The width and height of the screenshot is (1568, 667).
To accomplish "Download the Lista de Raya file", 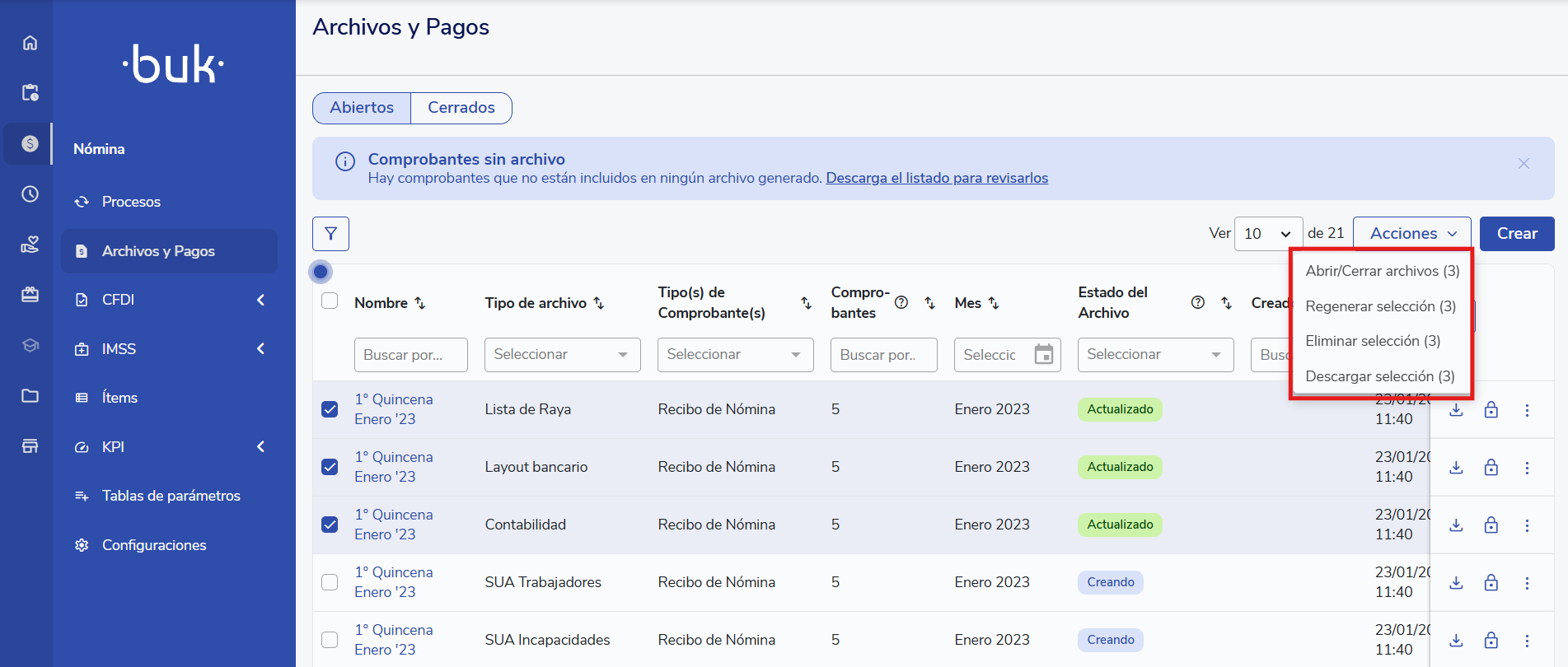I will (1456, 410).
